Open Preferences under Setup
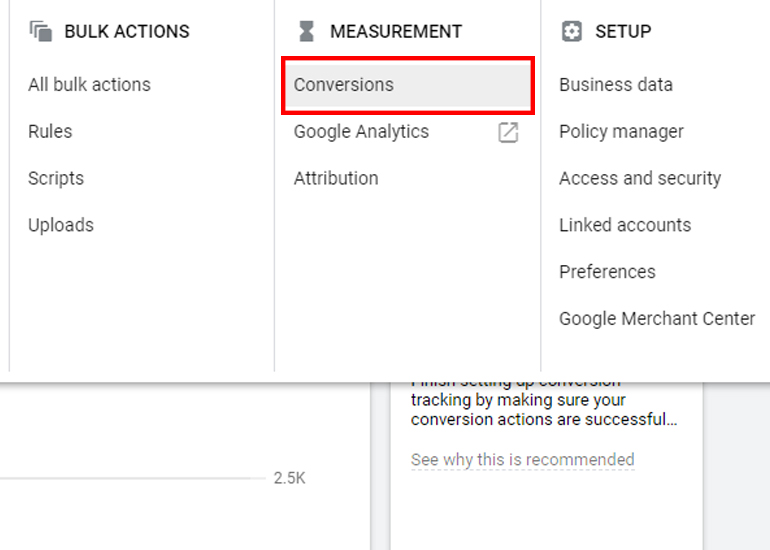Screen dimensions: 770x550 (x=607, y=272)
